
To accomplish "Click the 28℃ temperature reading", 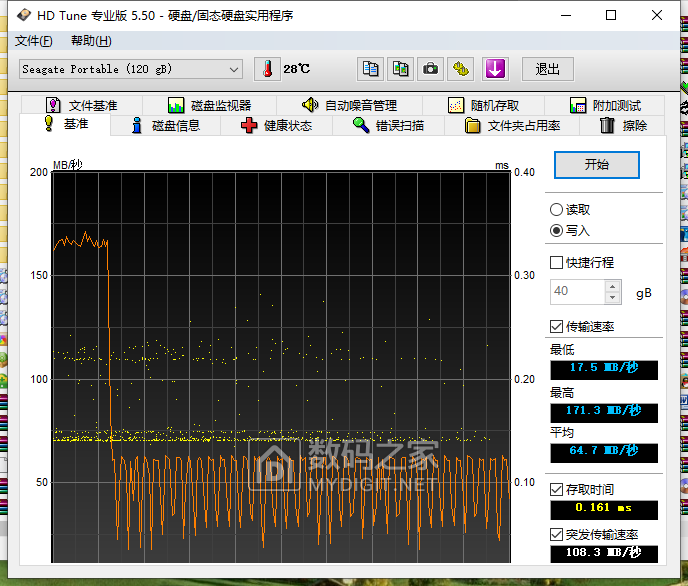I will (297, 69).
